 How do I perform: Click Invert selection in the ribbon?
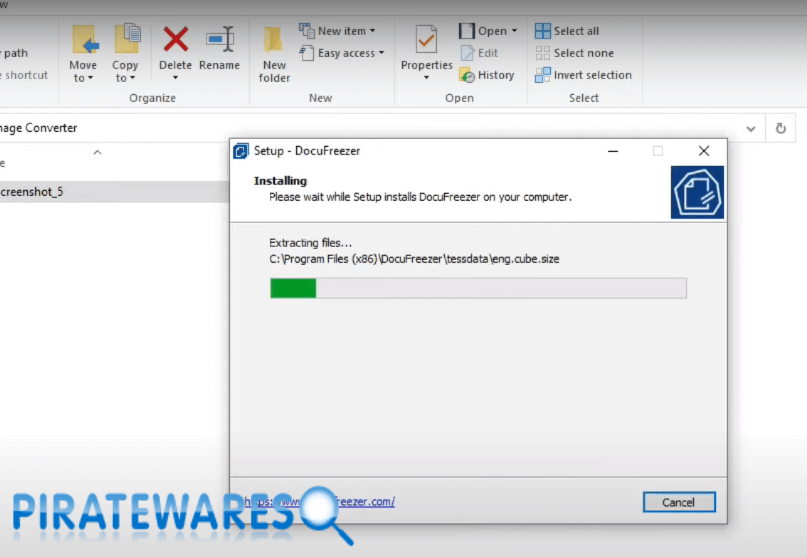[x=583, y=75]
